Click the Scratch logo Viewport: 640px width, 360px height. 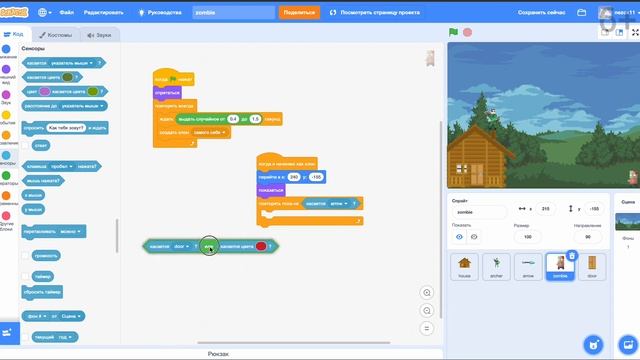coord(14,12)
